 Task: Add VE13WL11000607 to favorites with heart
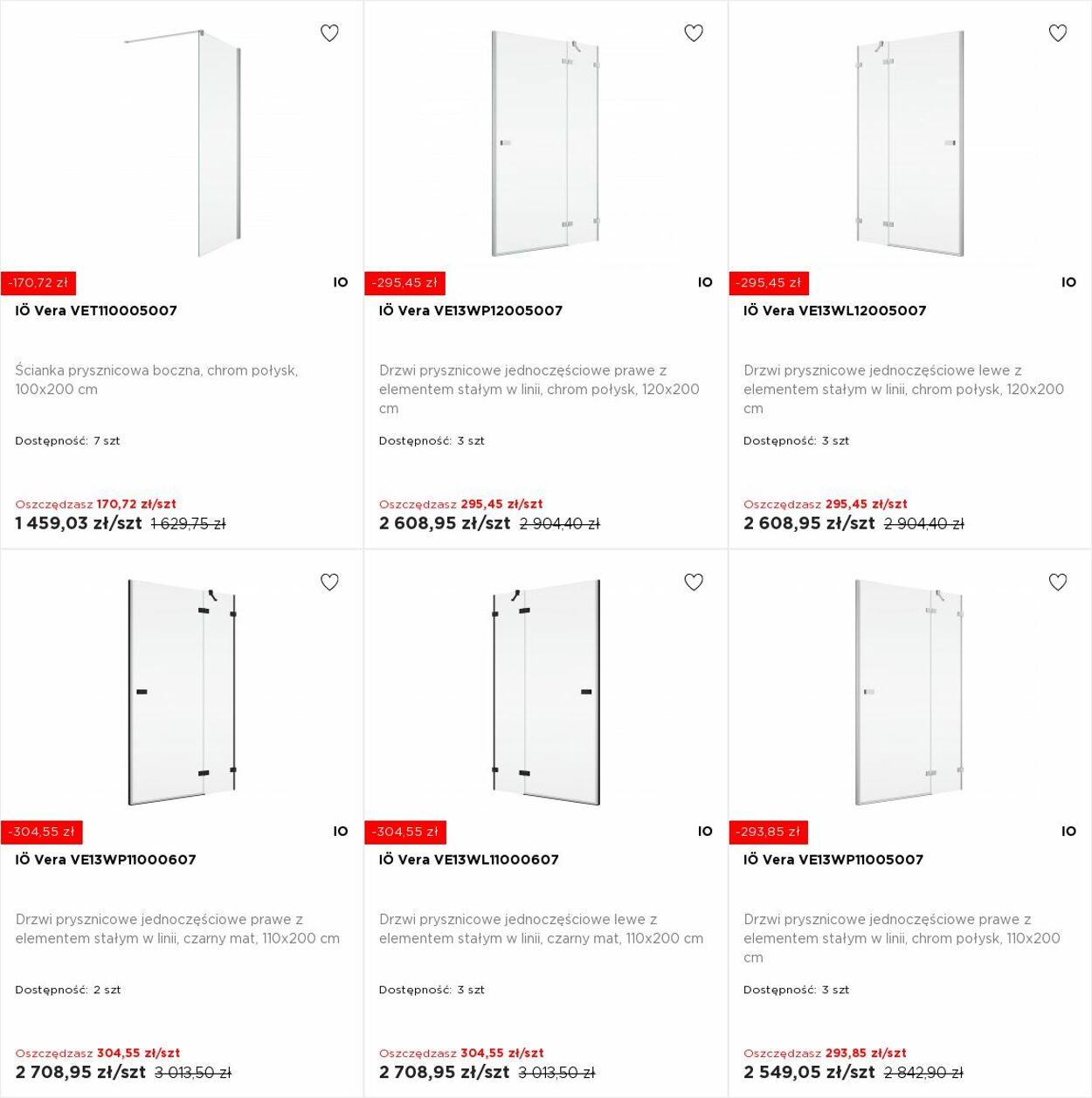(x=694, y=582)
